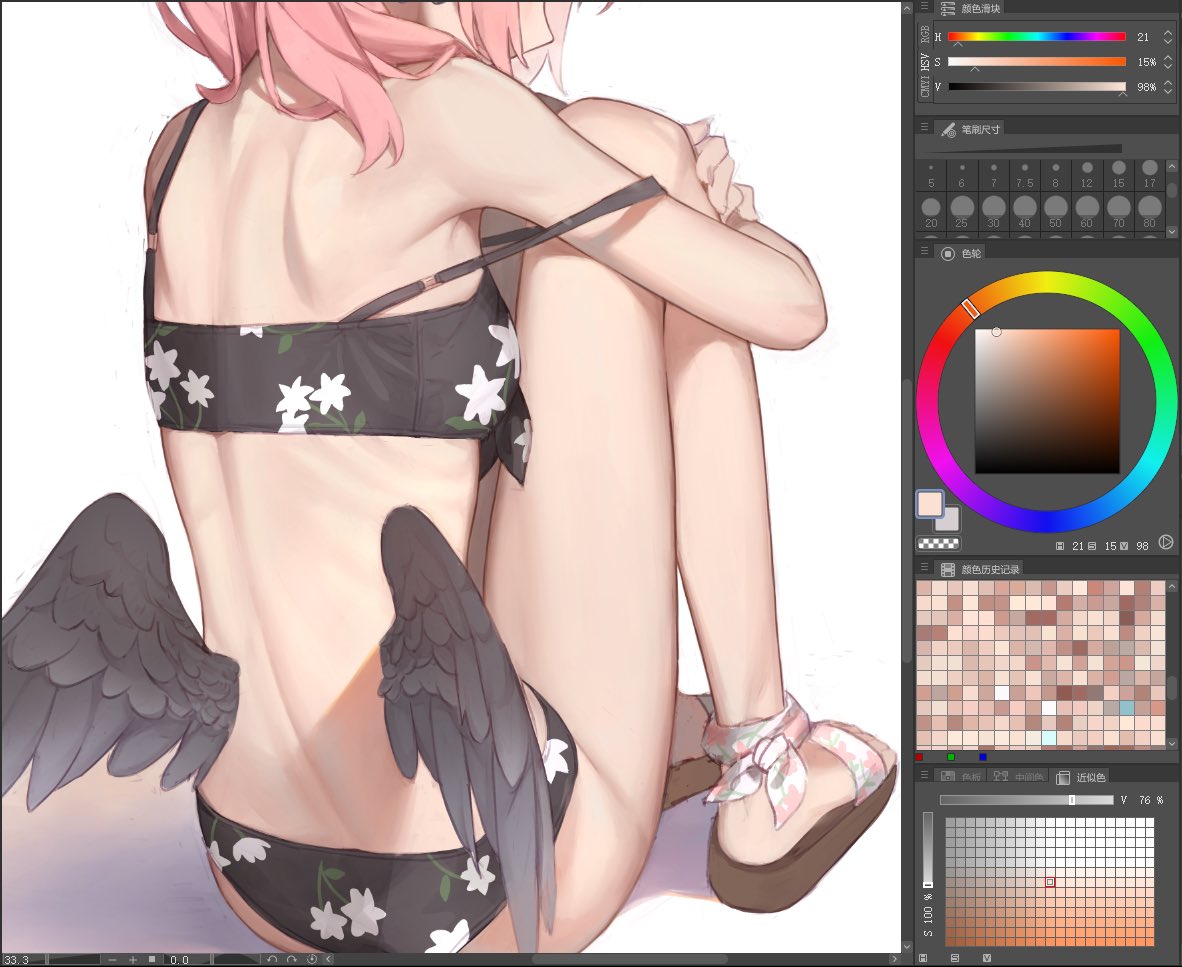Switch to the 中间色 intermediate color tab
1182x967 pixels.
tap(1018, 777)
